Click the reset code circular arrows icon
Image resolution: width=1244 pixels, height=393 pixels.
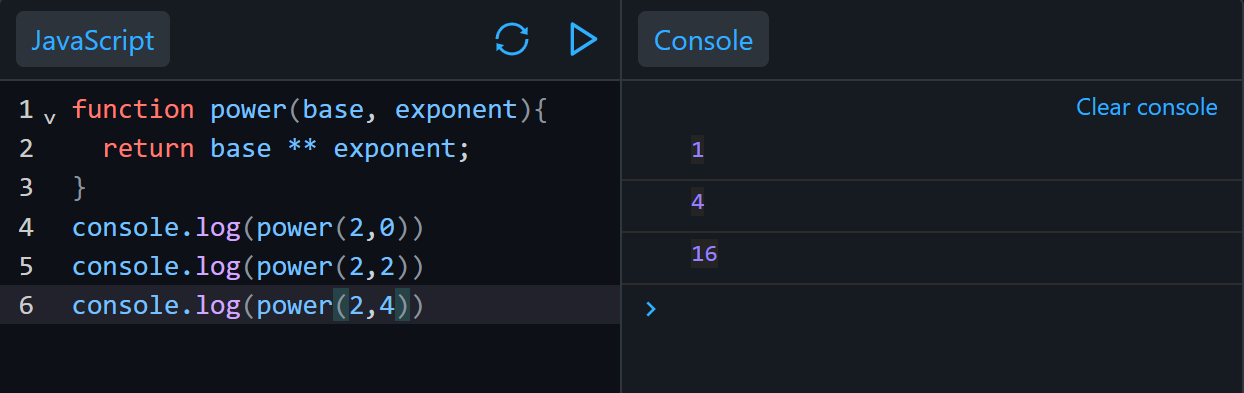[511, 40]
